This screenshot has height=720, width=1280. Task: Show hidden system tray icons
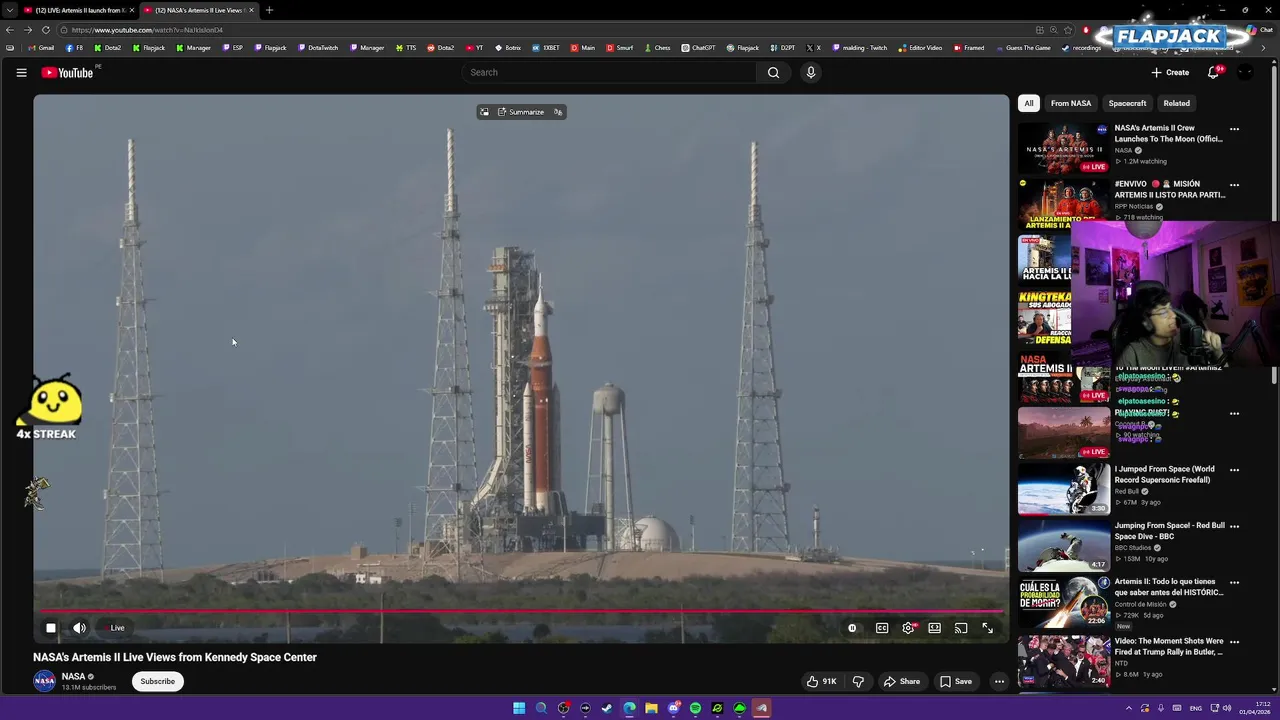pyautogui.click(x=1129, y=708)
